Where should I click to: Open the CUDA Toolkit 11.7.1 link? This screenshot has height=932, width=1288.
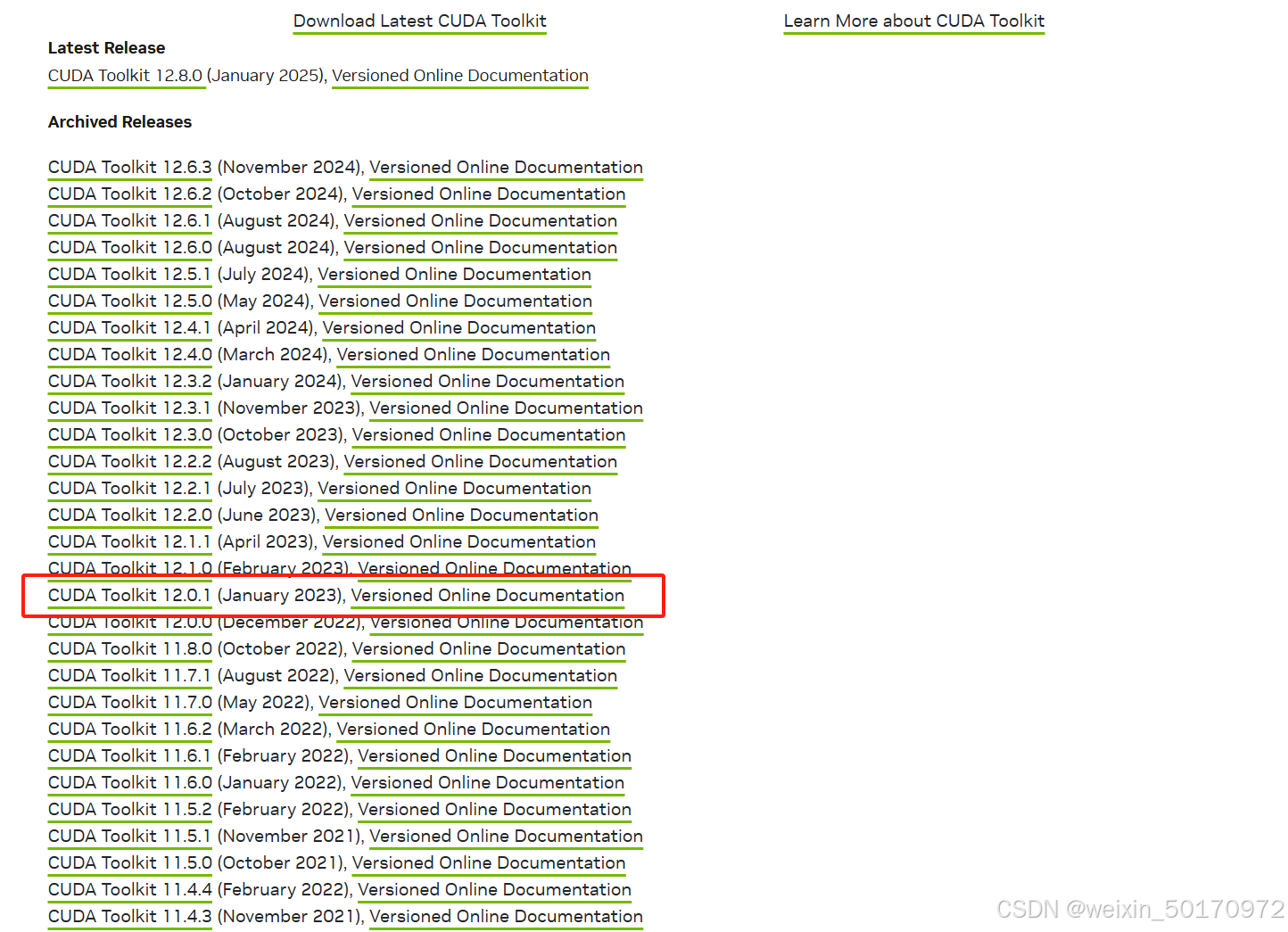coord(130,675)
